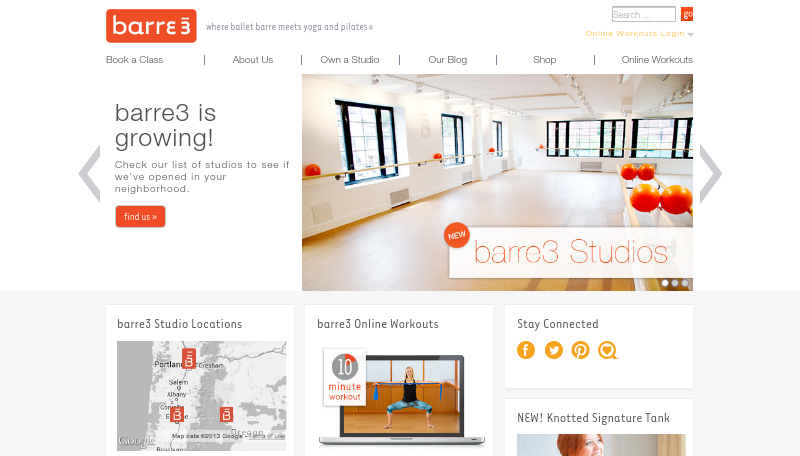
Task: Go to previous slide with left arrow
Action: tap(90, 173)
